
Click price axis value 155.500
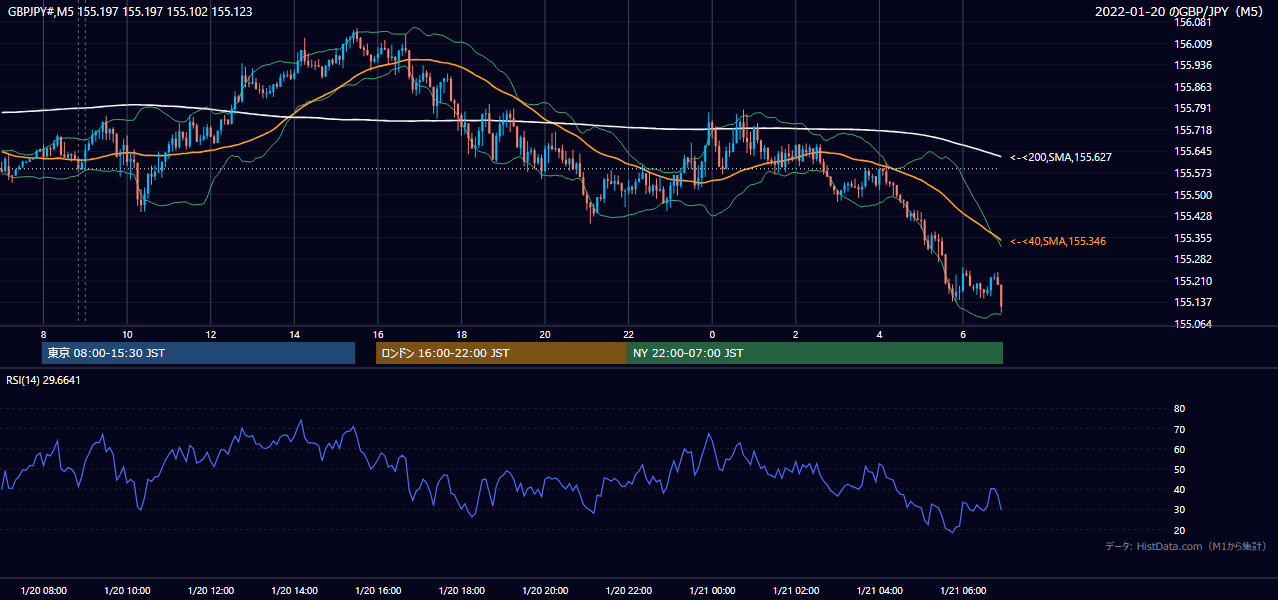[1193, 195]
